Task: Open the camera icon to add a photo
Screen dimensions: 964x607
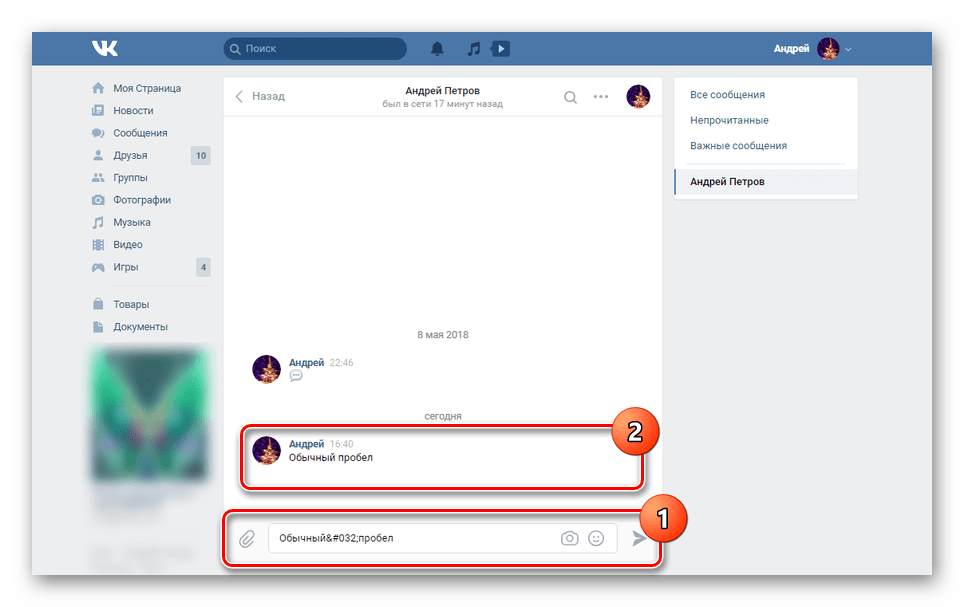Action: tap(569, 538)
